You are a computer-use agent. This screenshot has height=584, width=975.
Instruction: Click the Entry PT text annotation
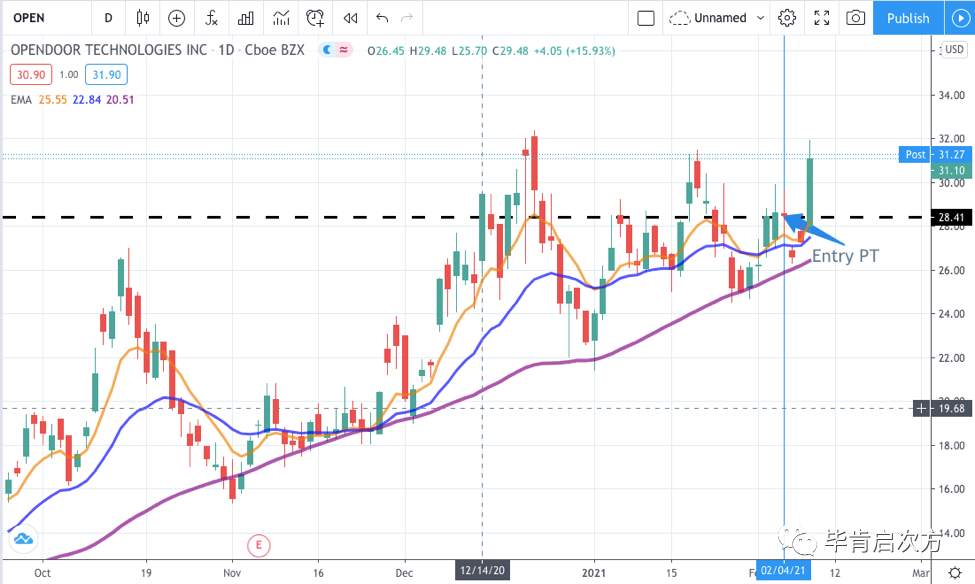[845, 256]
